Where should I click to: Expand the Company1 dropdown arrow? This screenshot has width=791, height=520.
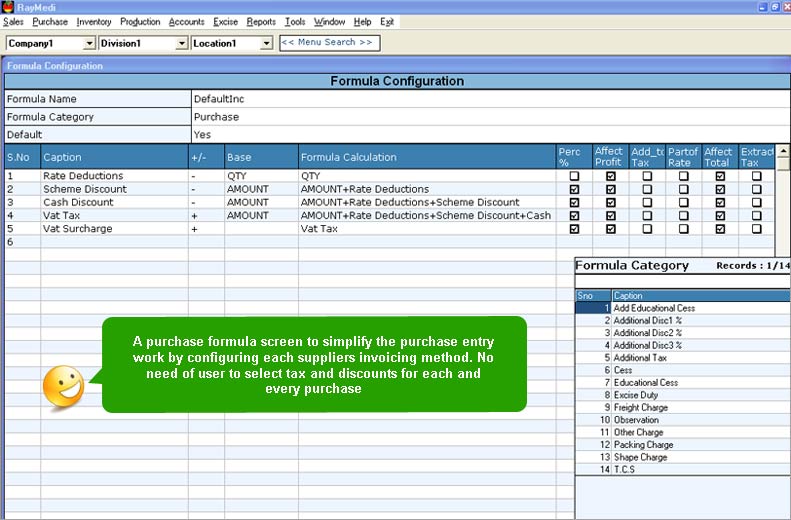pos(89,43)
